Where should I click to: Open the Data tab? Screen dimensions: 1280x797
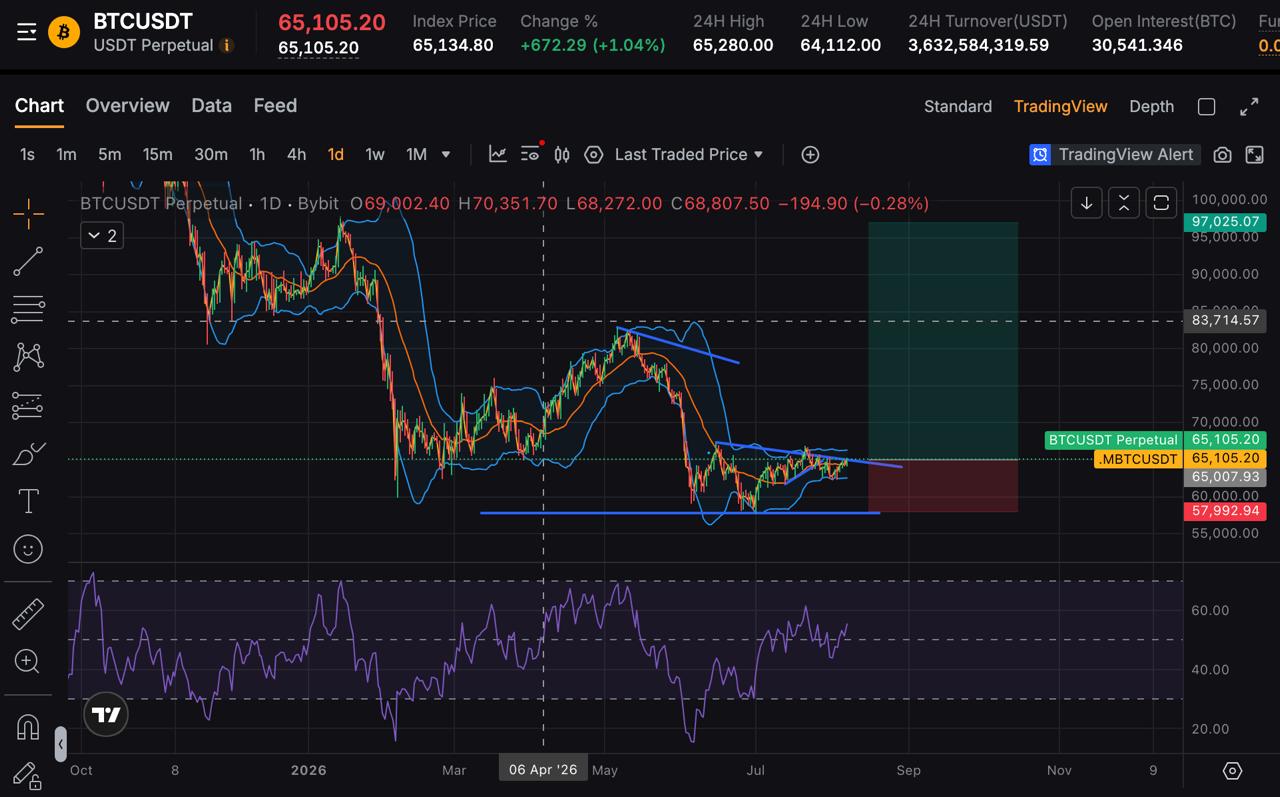pyautogui.click(x=211, y=106)
